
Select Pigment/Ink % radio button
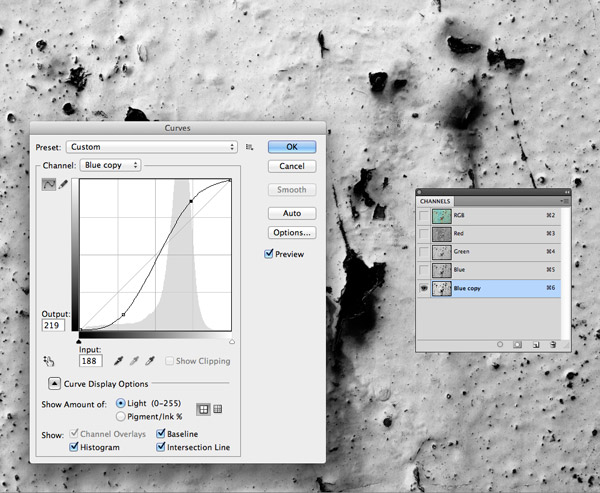[x=122, y=416]
